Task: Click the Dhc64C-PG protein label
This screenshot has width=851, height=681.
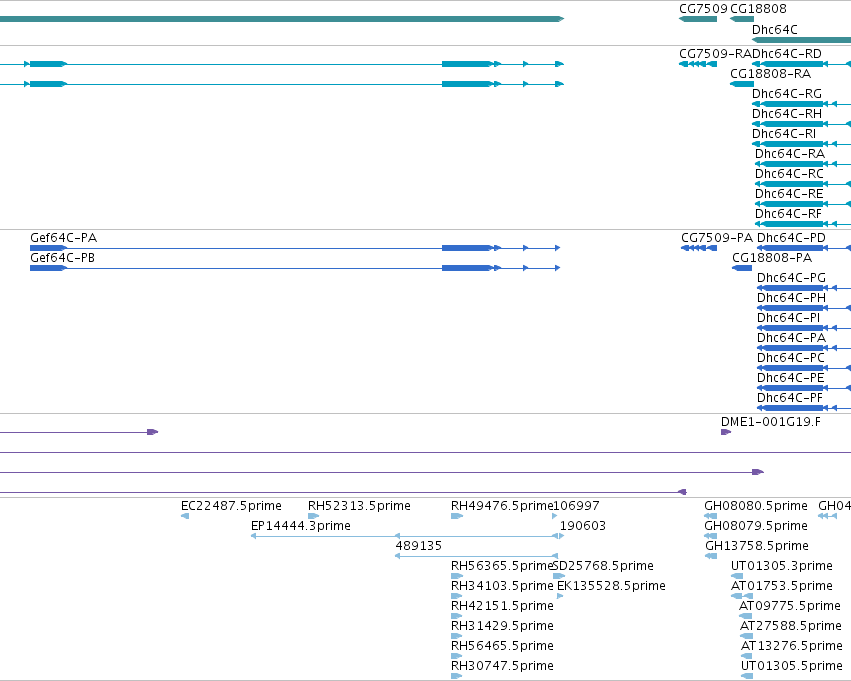Action: pyautogui.click(x=791, y=278)
